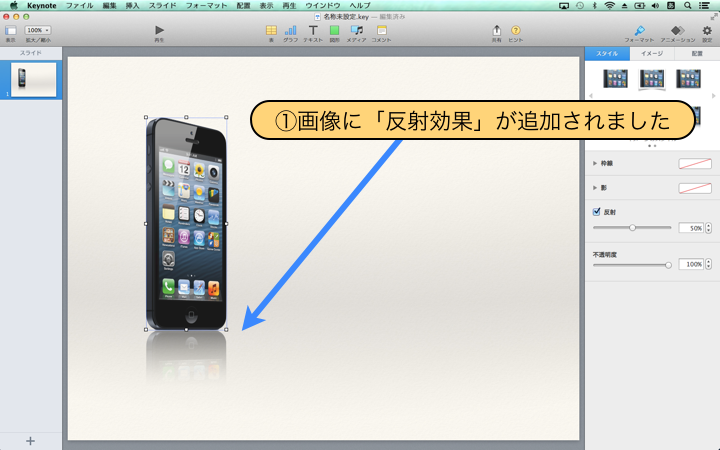The width and height of the screenshot is (720, 450).
Task: Insert a chart with the グラフ icon
Action: tap(290, 30)
